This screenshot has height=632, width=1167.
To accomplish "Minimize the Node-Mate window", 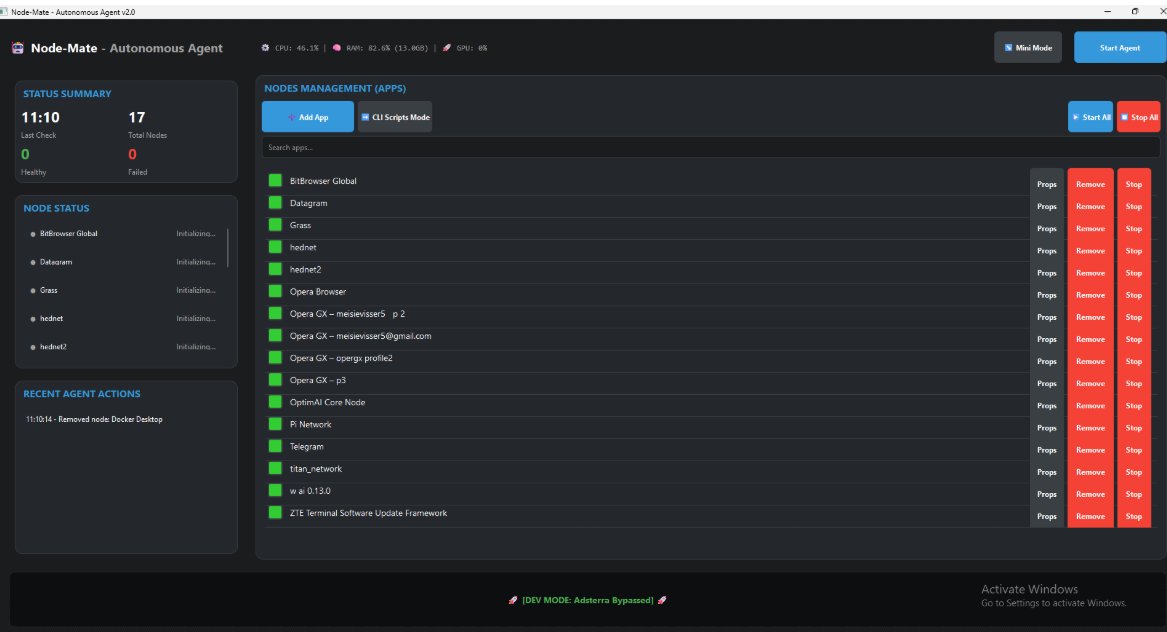I will point(1107,11).
